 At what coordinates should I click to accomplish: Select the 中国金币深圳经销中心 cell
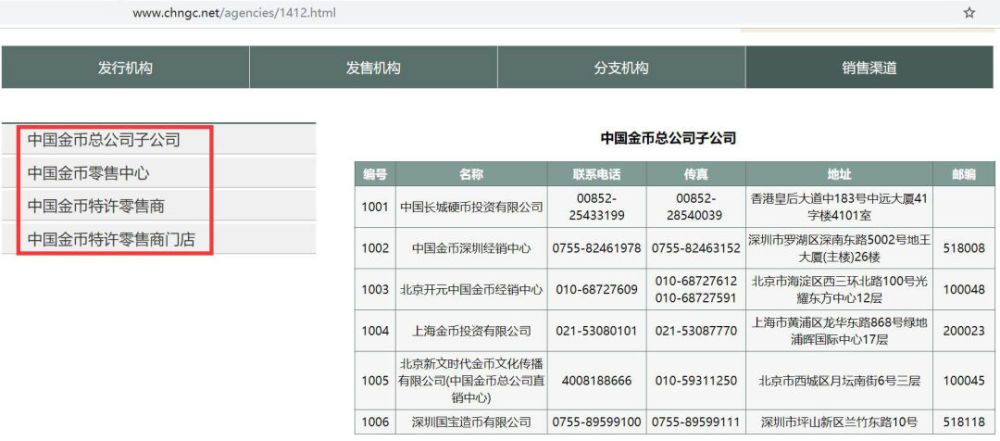tap(471, 248)
